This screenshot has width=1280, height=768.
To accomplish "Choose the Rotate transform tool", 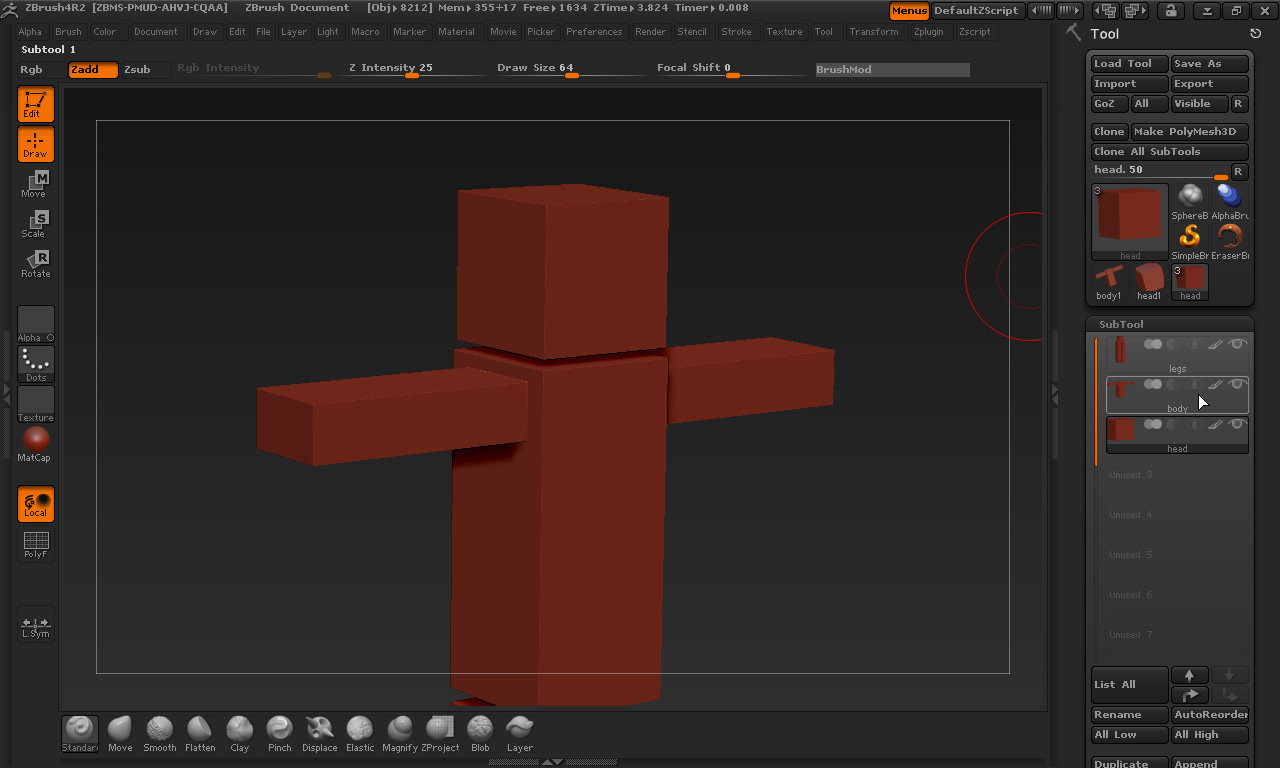I will tap(35, 264).
